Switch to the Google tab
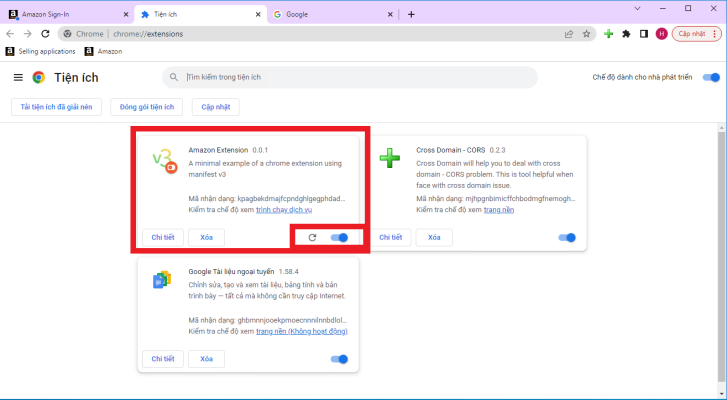727x400 pixels. 333,14
